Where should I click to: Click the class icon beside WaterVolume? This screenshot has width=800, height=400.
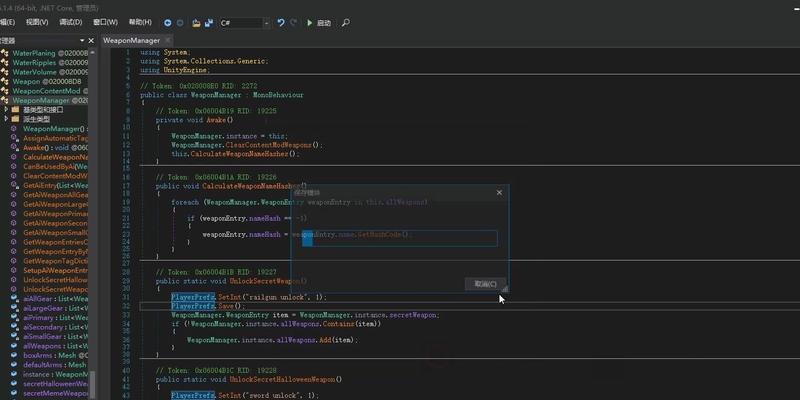point(5,72)
